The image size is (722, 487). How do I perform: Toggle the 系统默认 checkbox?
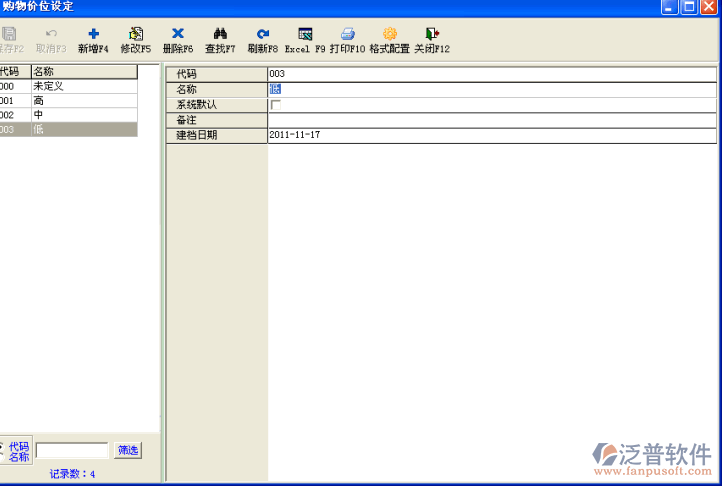pyautogui.click(x=276, y=105)
